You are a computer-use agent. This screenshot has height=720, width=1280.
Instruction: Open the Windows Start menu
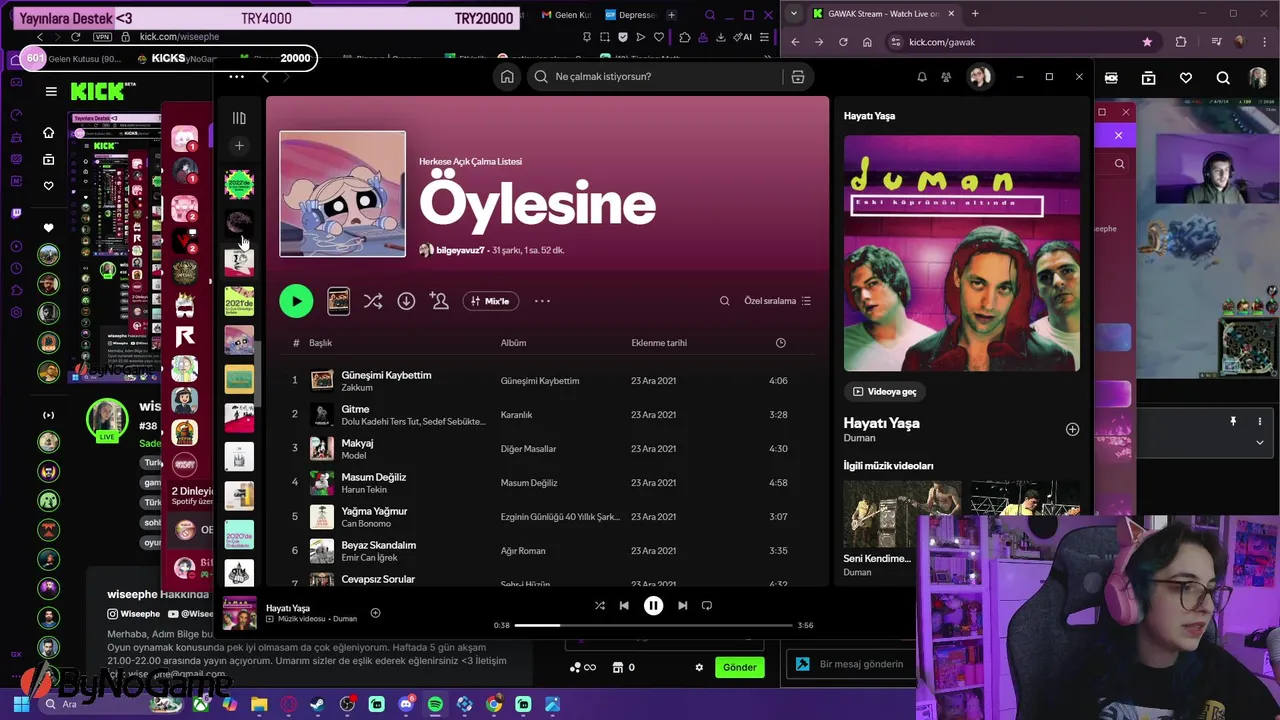(21, 704)
